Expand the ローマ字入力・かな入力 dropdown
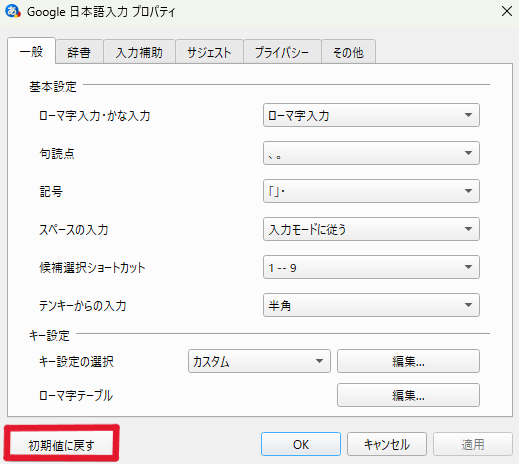This screenshot has height=464, width=519. pos(371,115)
